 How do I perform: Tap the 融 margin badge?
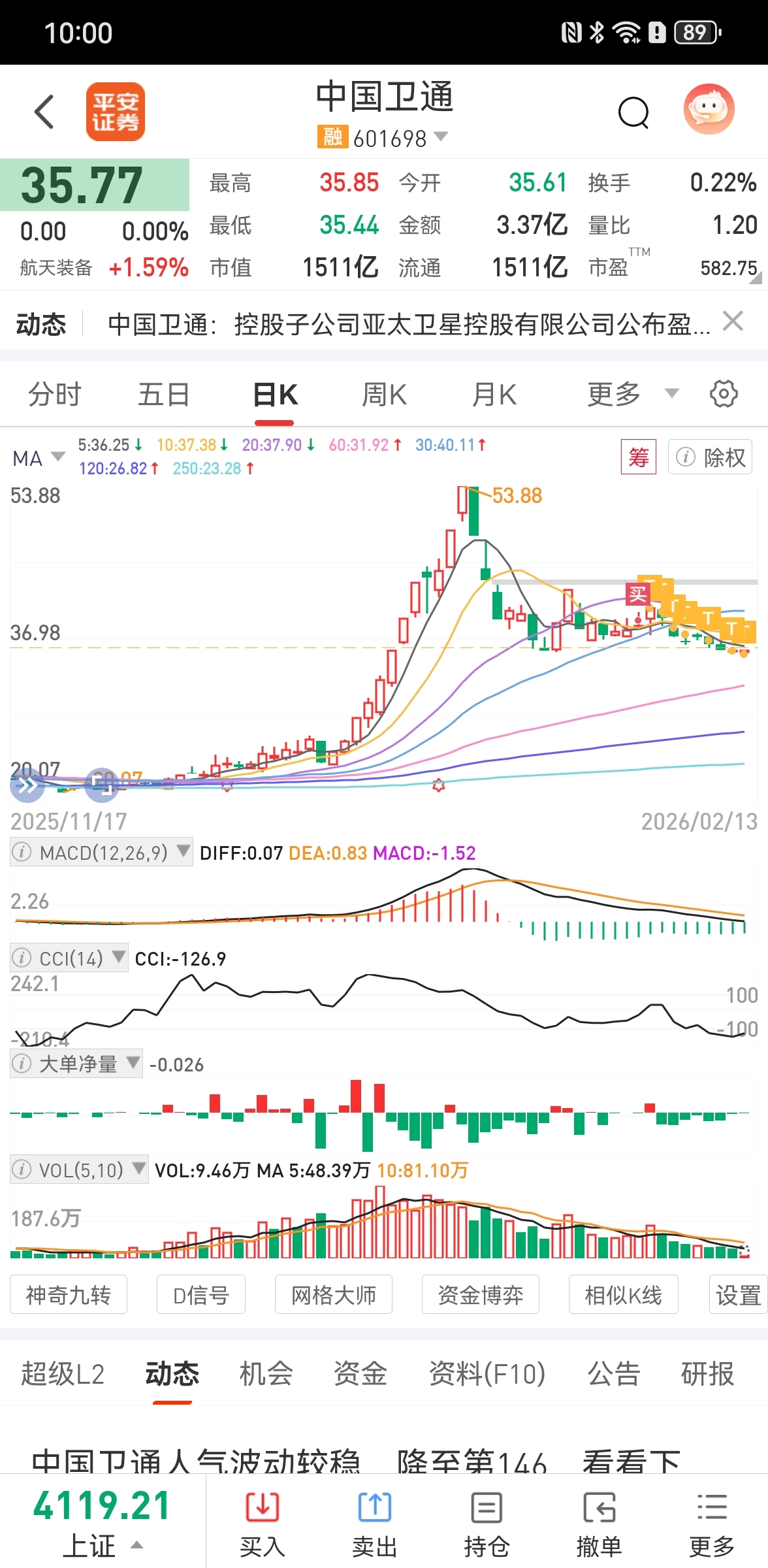coord(332,137)
